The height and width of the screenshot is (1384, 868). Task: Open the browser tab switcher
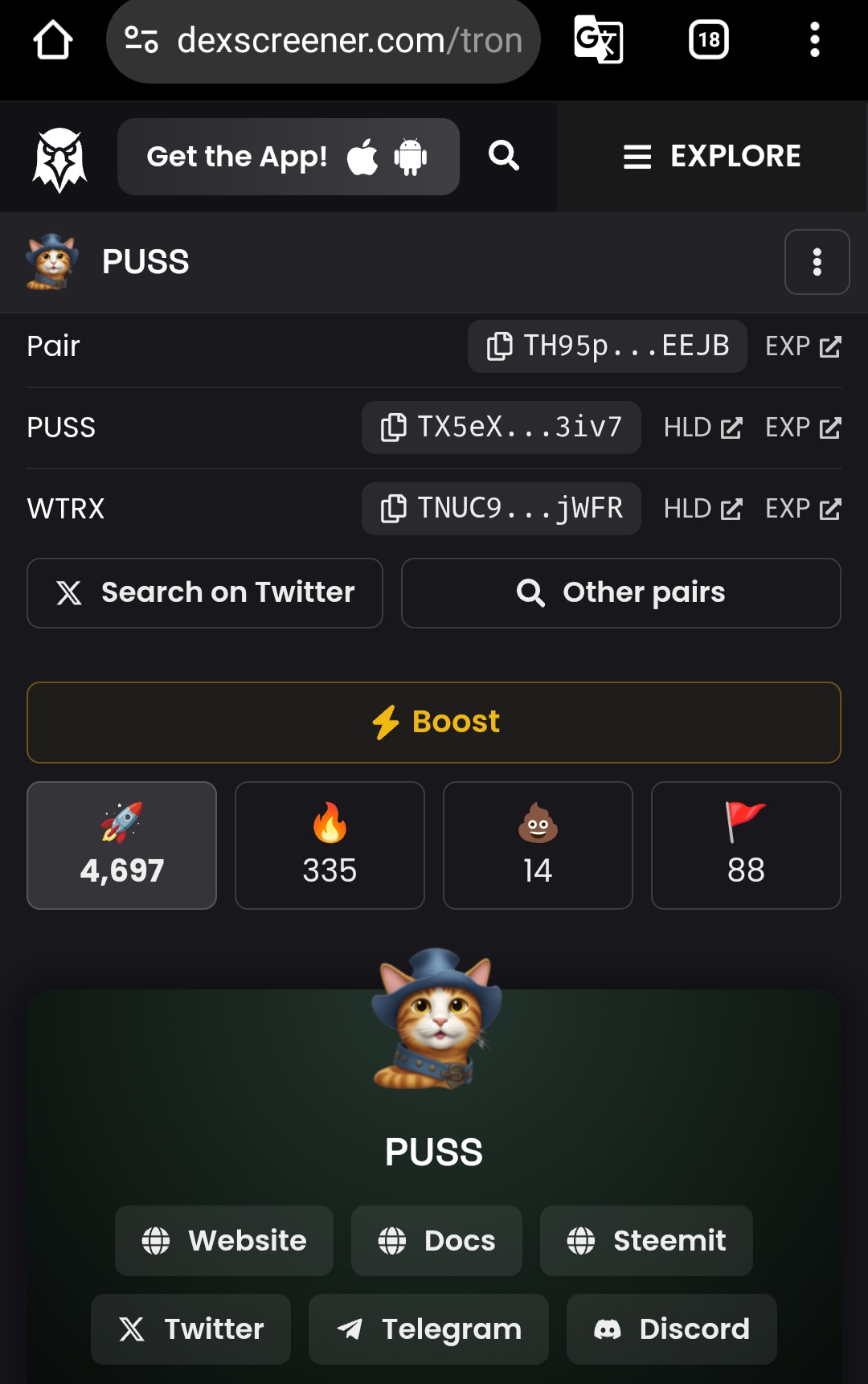[709, 40]
